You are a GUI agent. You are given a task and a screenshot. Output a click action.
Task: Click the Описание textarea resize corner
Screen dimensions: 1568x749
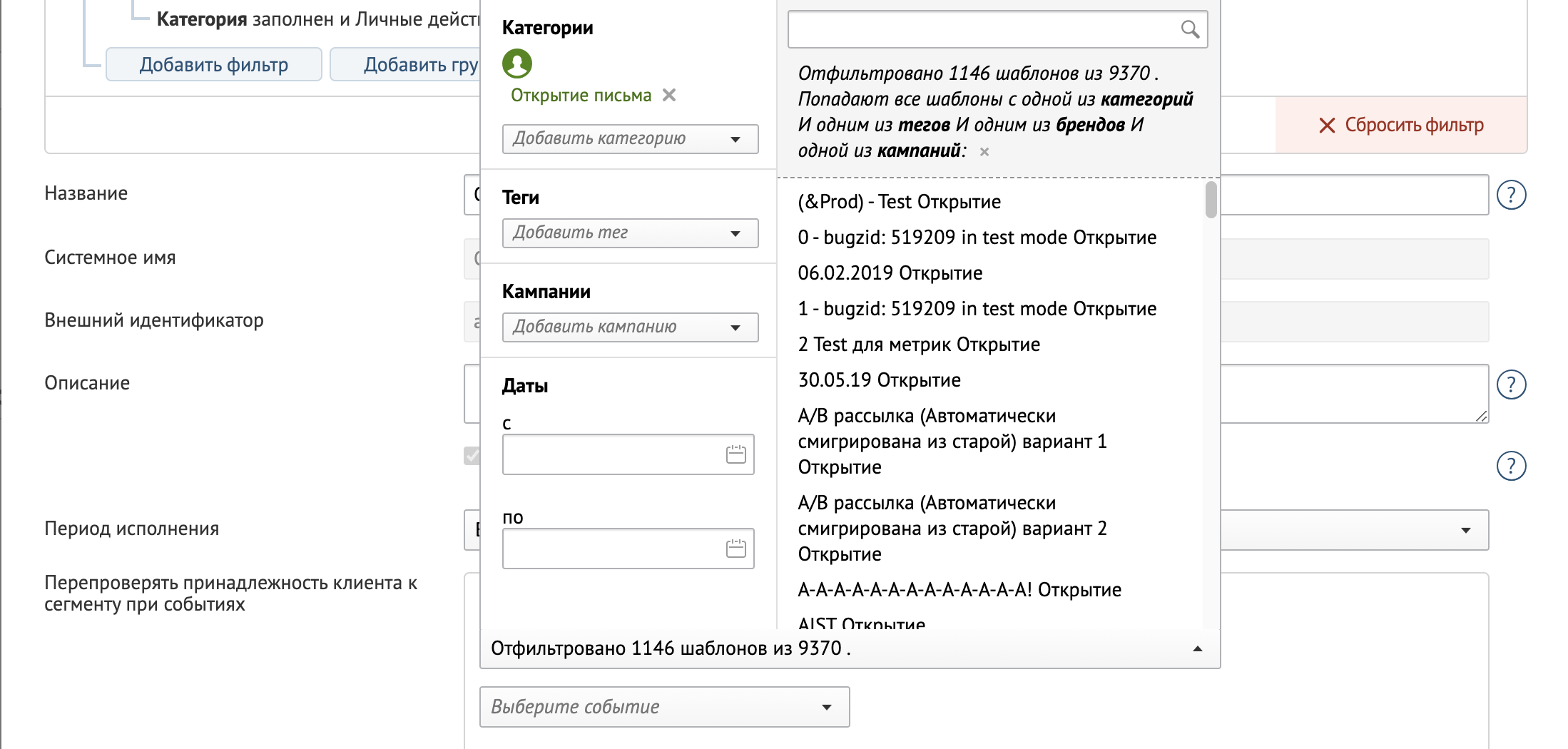coord(1482,416)
